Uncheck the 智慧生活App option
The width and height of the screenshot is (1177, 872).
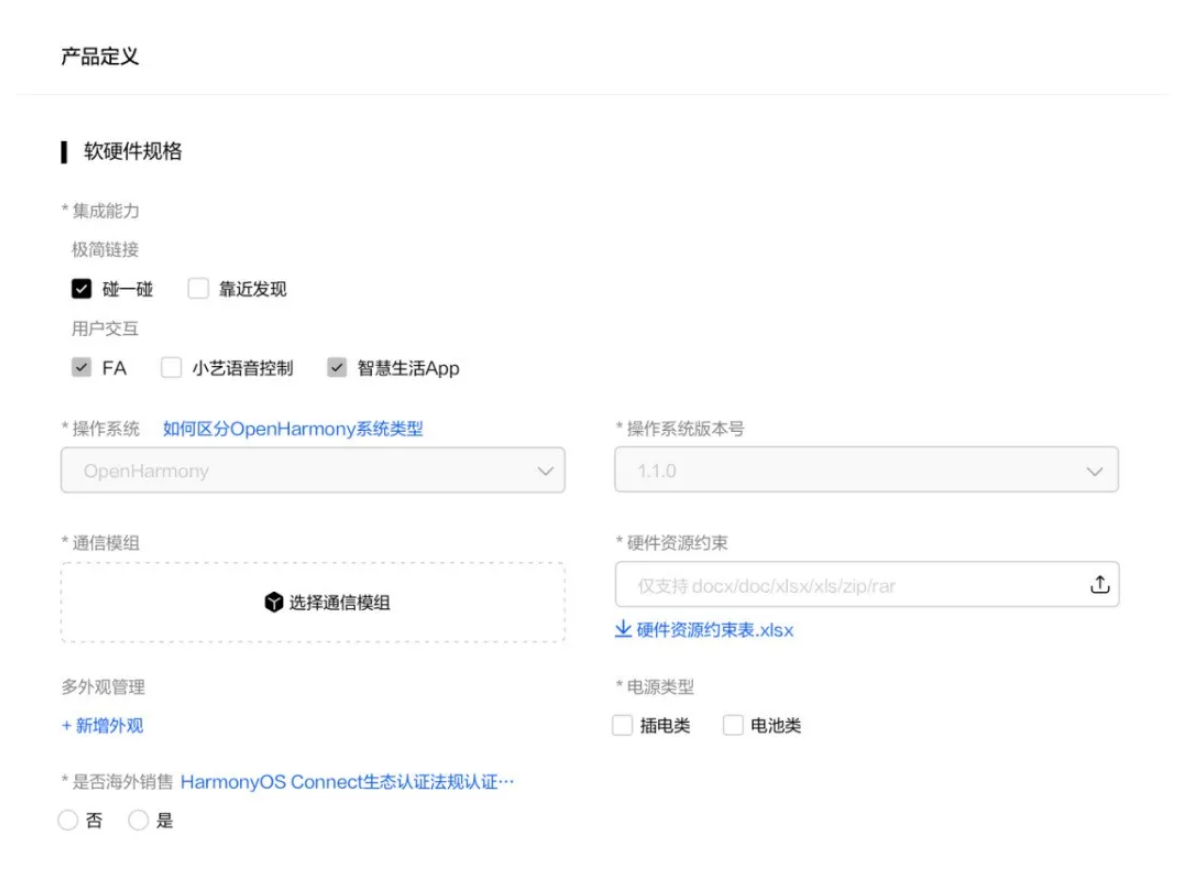336,367
